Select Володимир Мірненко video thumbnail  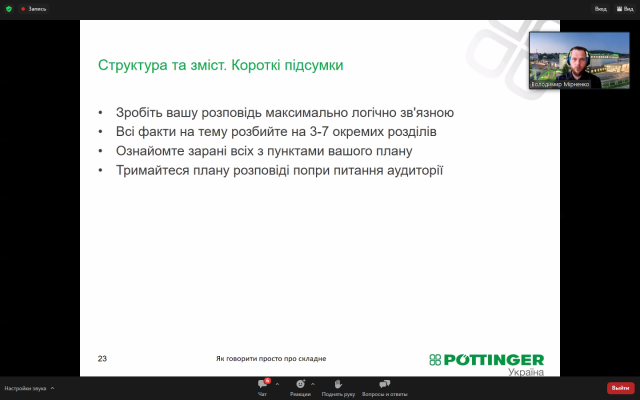pyautogui.click(x=579, y=60)
